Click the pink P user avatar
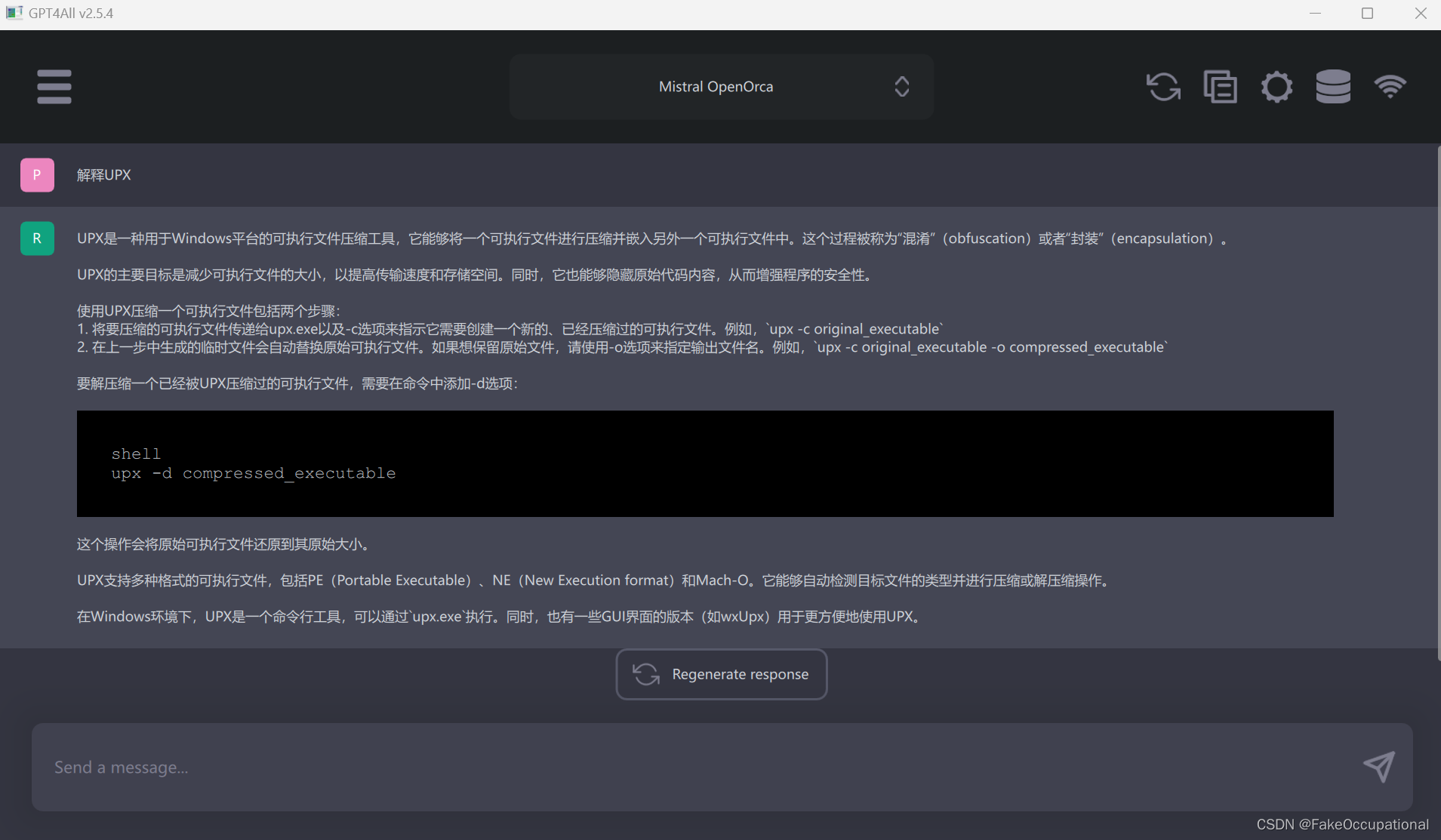1441x840 pixels. pyautogui.click(x=37, y=175)
